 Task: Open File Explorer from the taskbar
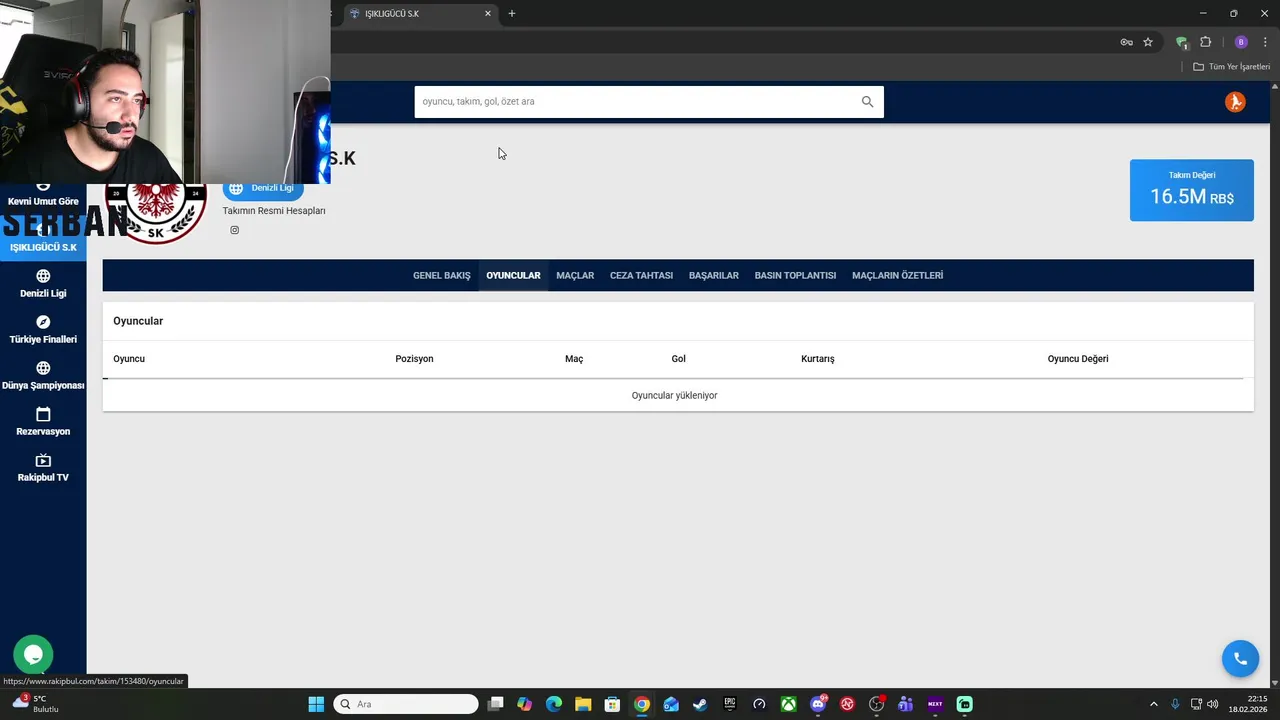tap(583, 704)
